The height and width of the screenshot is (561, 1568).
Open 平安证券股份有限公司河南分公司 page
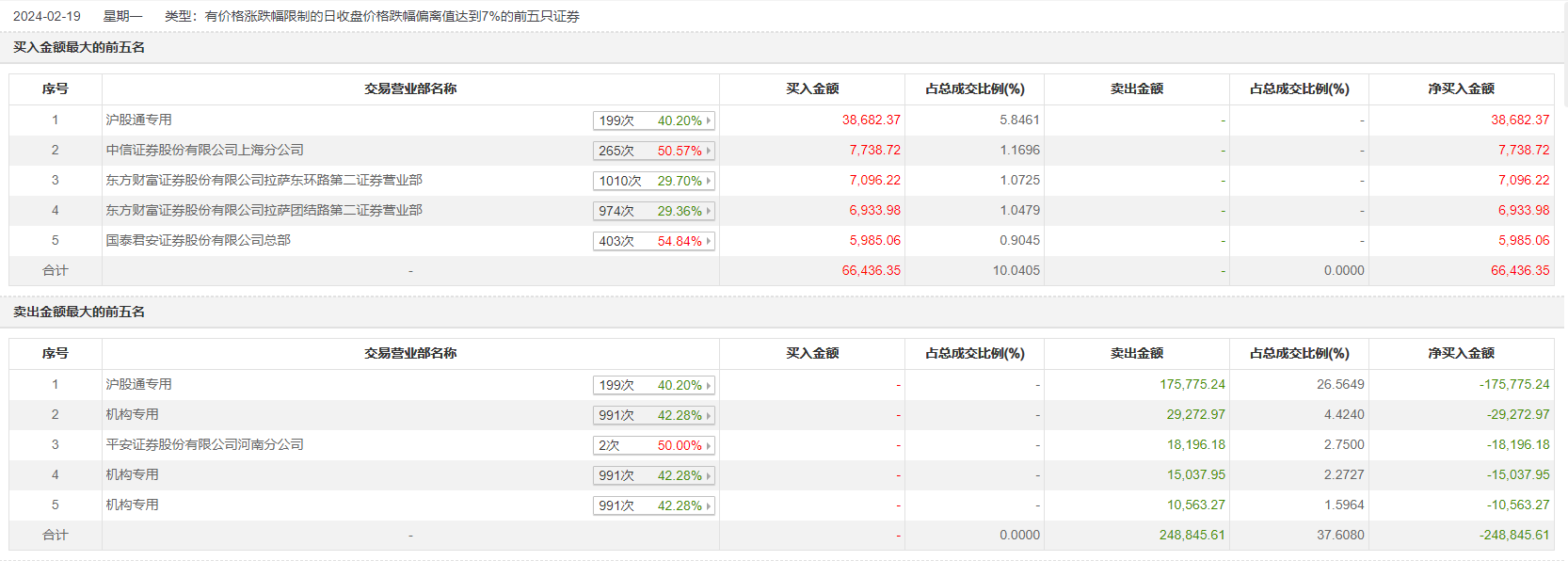[x=204, y=444]
